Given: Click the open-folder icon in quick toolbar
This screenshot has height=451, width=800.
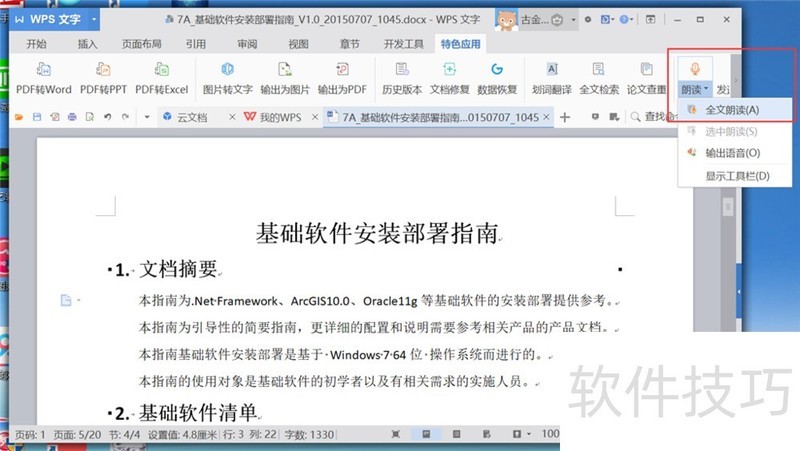Looking at the screenshot, I should tap(19, 117).
